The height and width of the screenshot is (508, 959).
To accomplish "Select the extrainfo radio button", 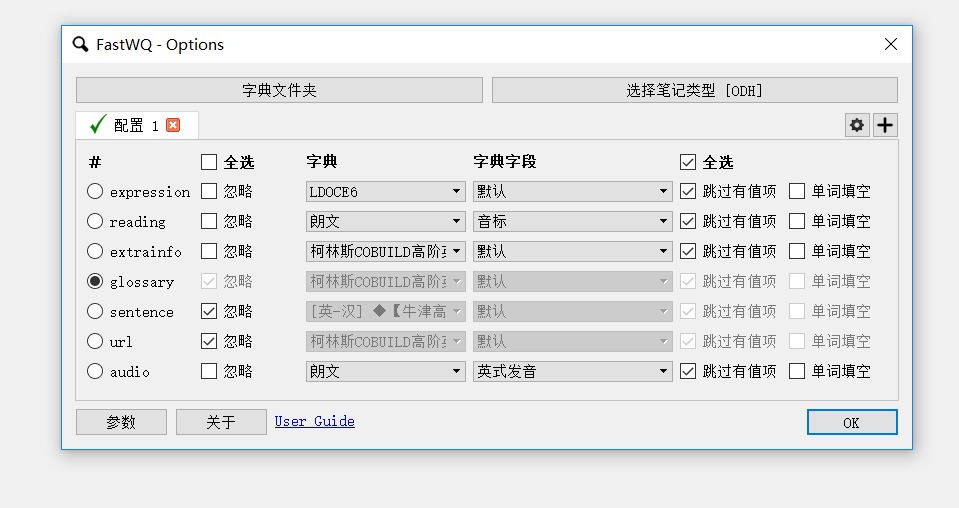I will click(95, 251).
